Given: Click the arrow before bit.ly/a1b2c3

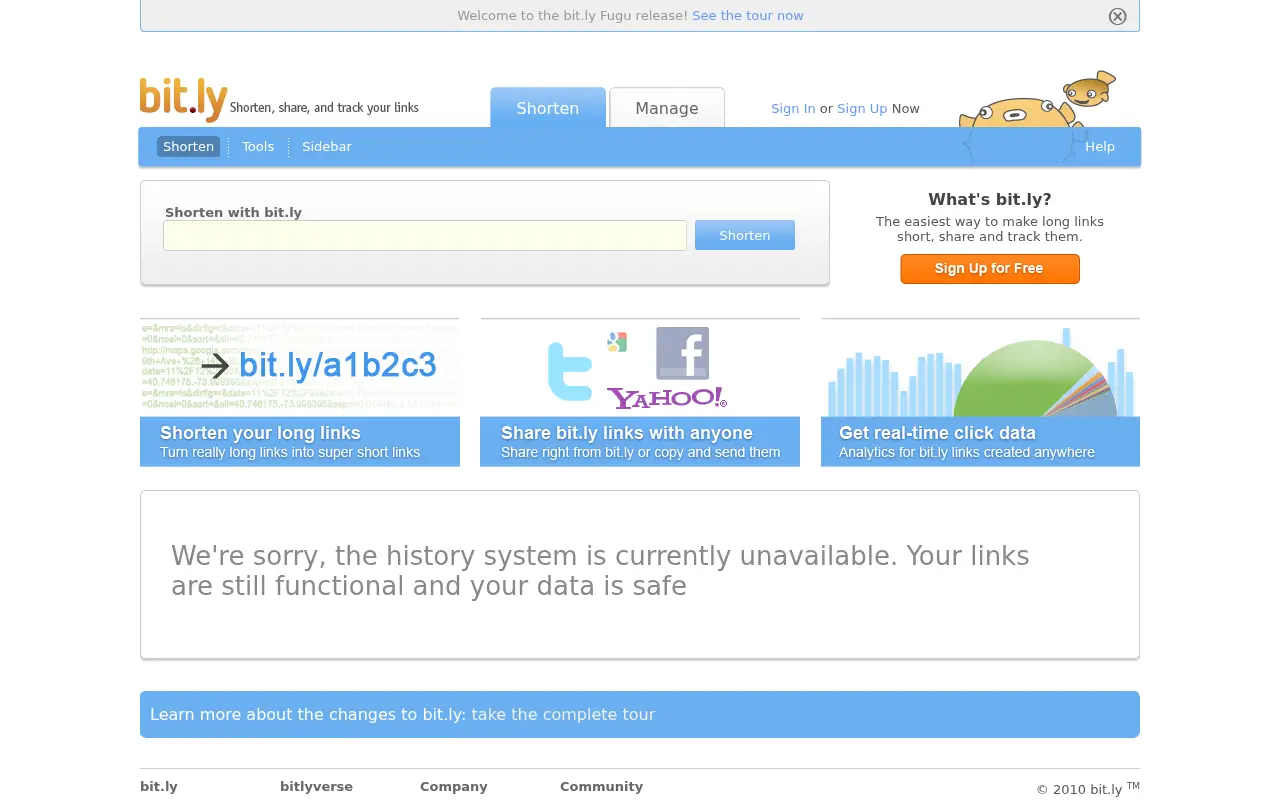Looking at the screenshot, I should click(215, 366).
